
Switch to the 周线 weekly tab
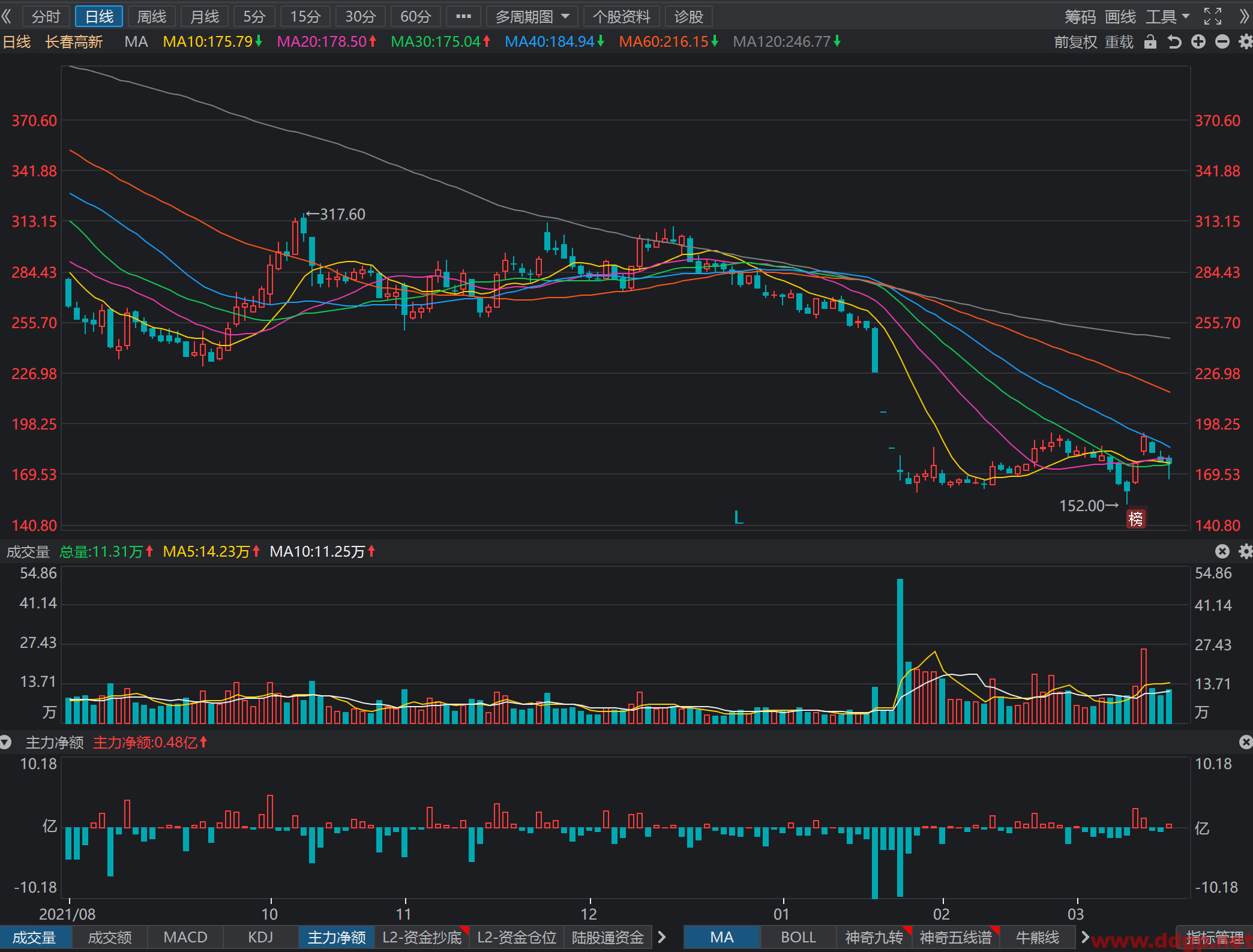pyautogui.click(x=152, y=17)
